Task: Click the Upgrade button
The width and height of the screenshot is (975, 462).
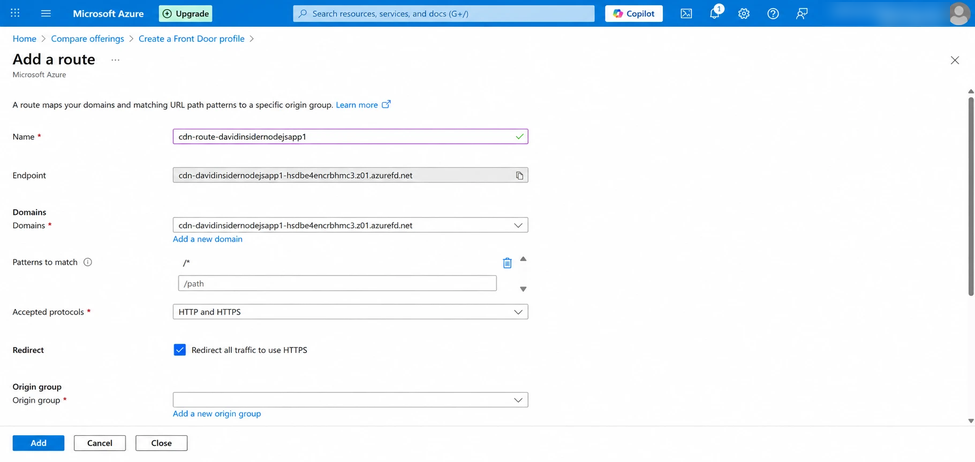Action: point(185,13)
